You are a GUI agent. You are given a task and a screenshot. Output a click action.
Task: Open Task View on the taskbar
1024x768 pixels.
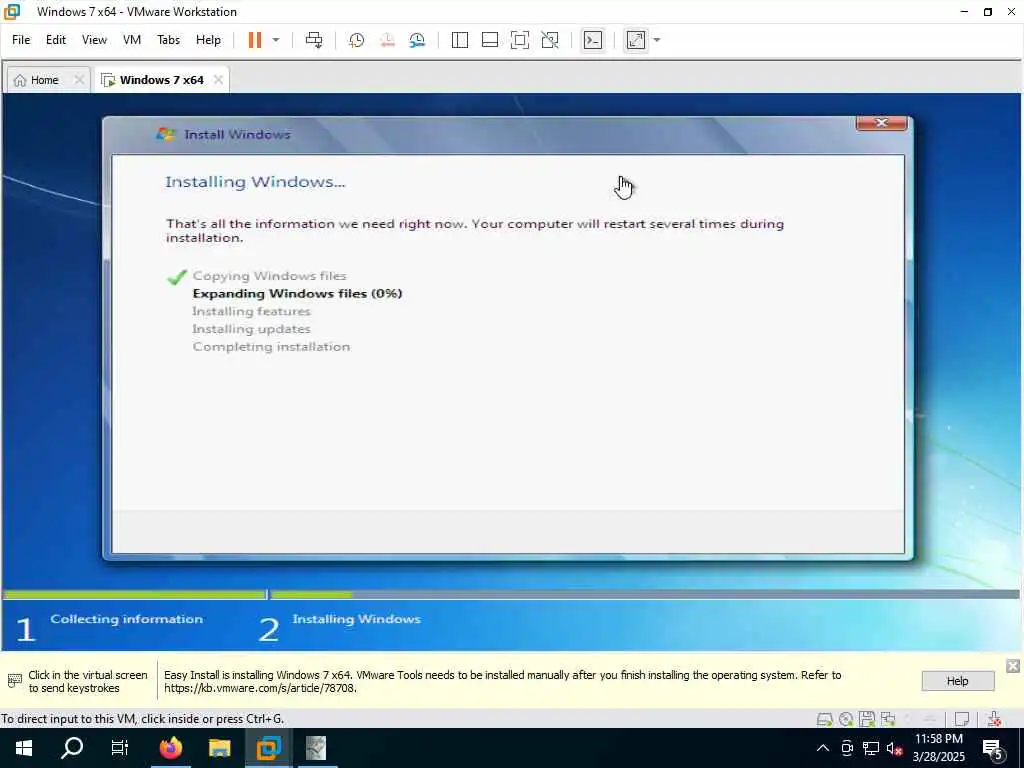120,748
